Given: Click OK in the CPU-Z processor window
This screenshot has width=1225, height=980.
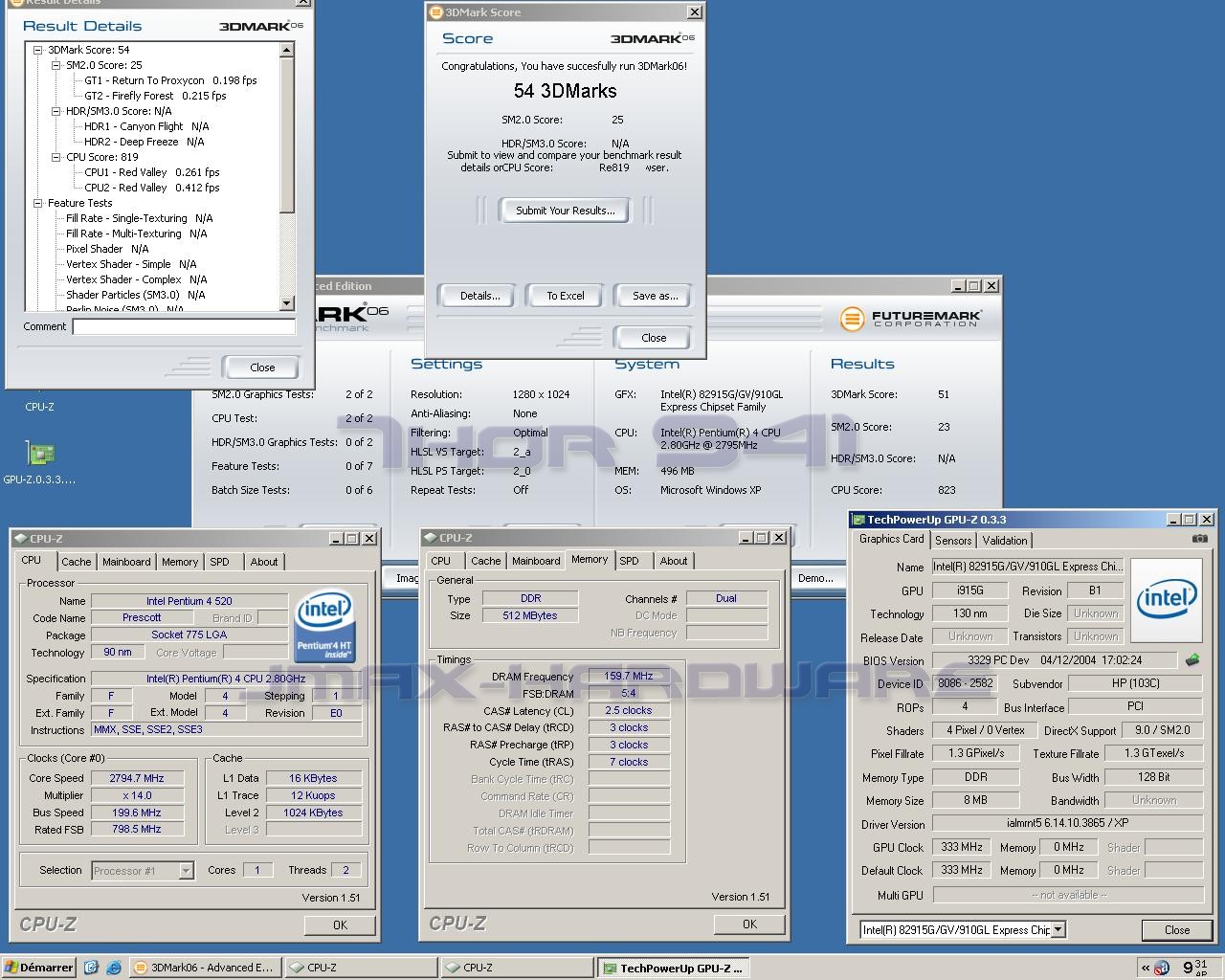Looking at the screenshot, I should coord(340,924).
